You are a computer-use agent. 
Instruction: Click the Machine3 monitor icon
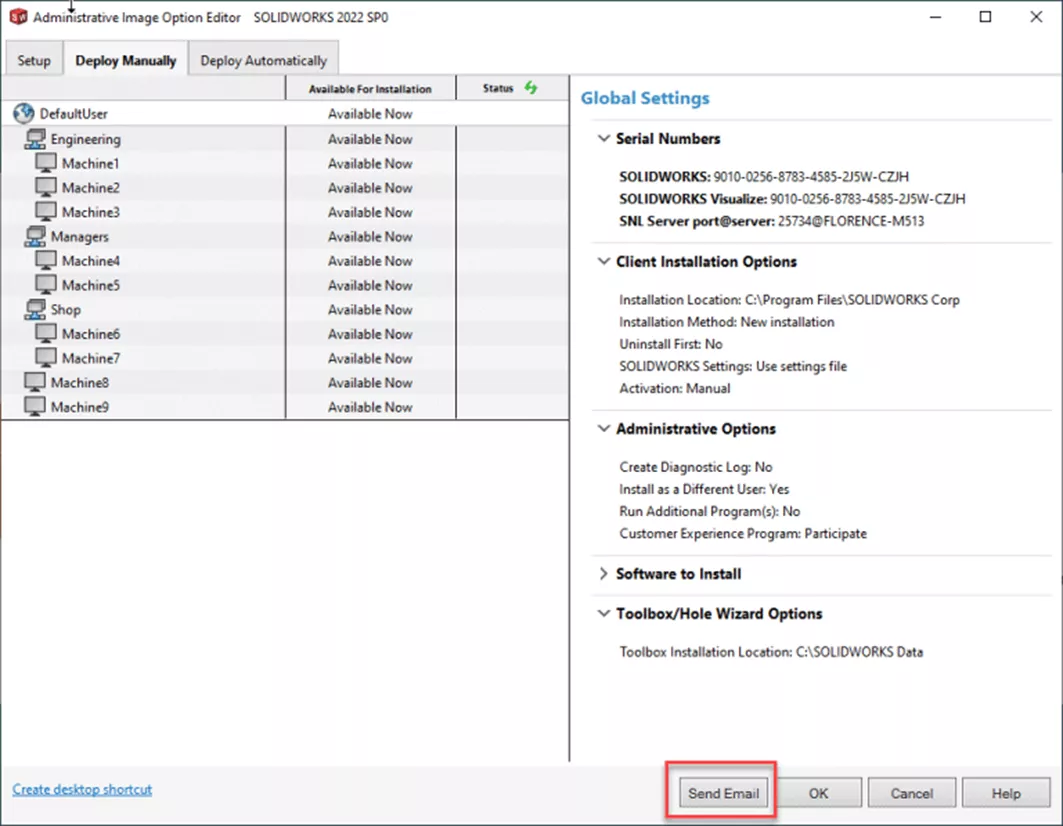(46, 212)
